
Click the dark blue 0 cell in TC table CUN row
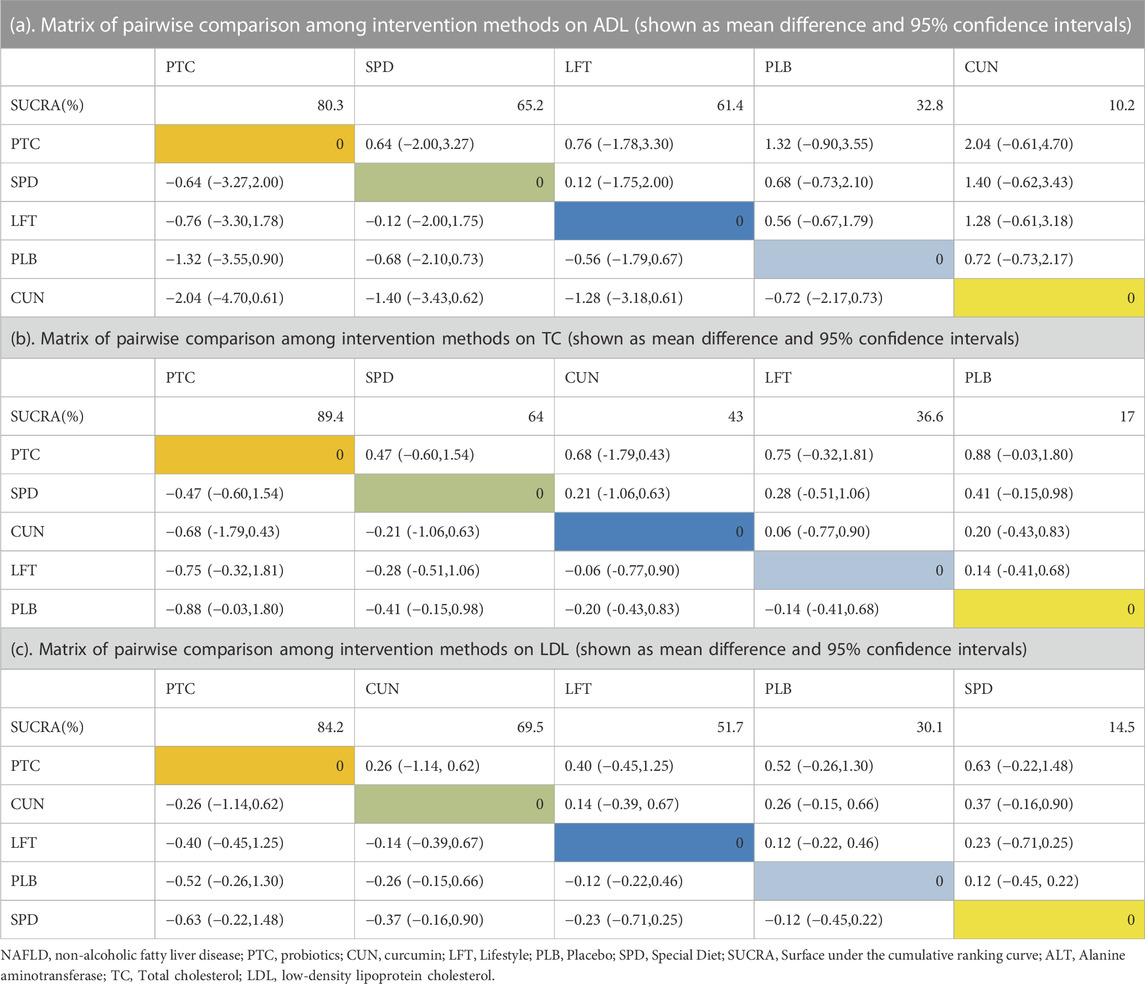point(654,531)
